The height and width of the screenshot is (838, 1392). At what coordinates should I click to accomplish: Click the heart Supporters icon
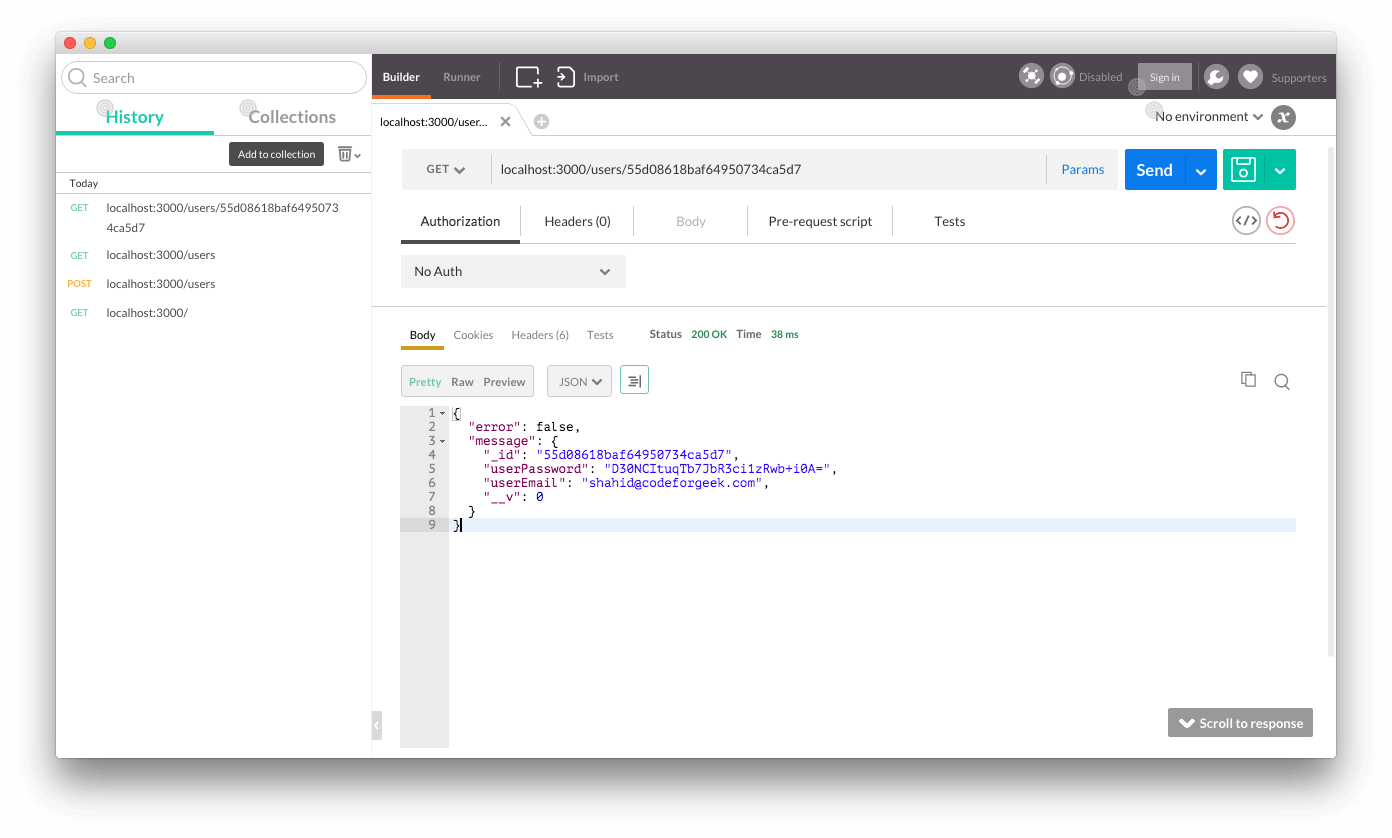1250,77
